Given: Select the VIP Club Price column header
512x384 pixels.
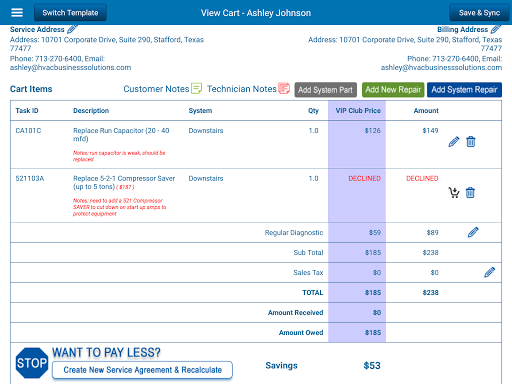Looking at the screenshot, I should coord(358,111).
